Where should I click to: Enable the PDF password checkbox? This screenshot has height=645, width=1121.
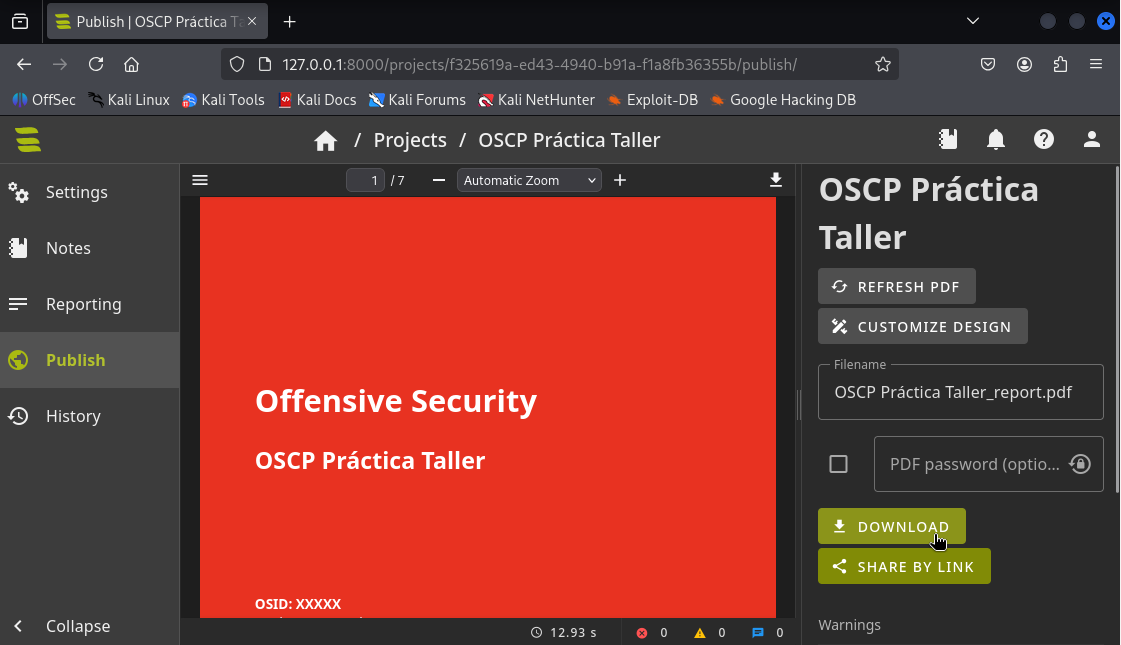pyautogui.click(x=839, y=464)
